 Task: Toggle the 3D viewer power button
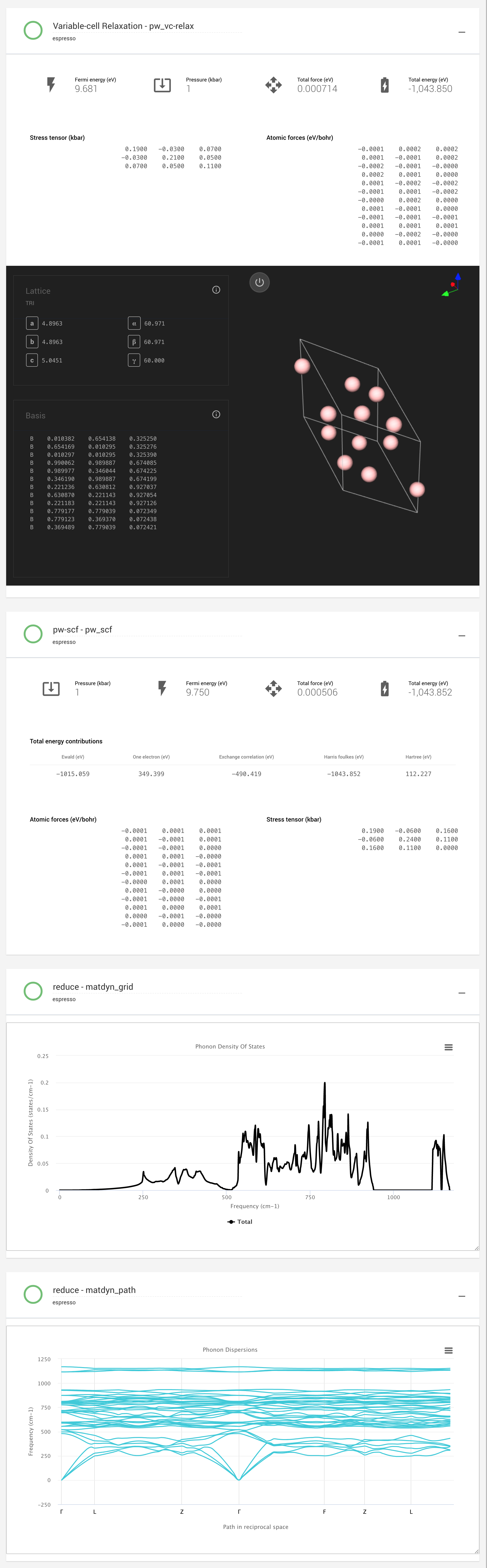[x=259, y=282]
